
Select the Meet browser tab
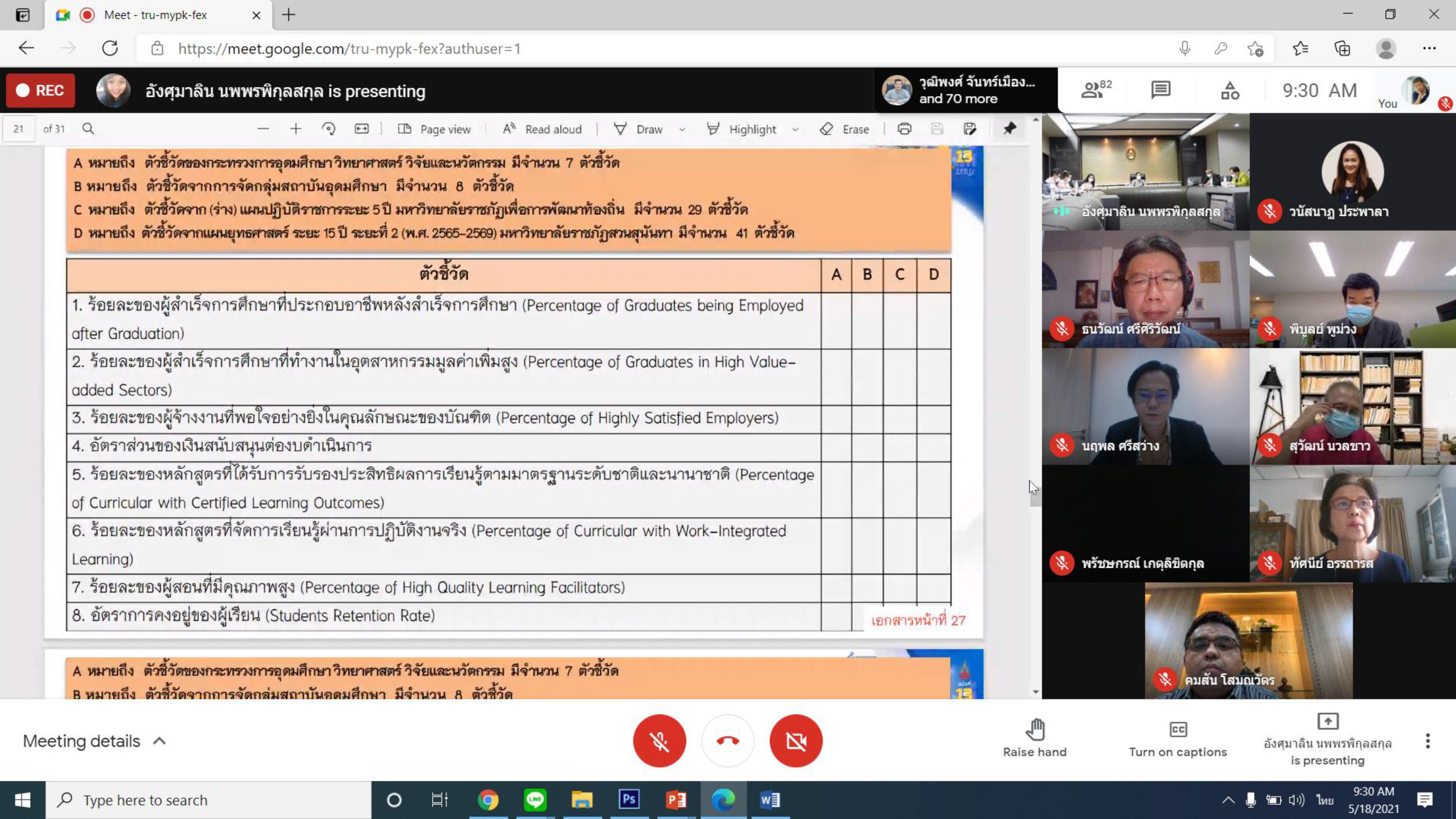click(x=155, y=15)
